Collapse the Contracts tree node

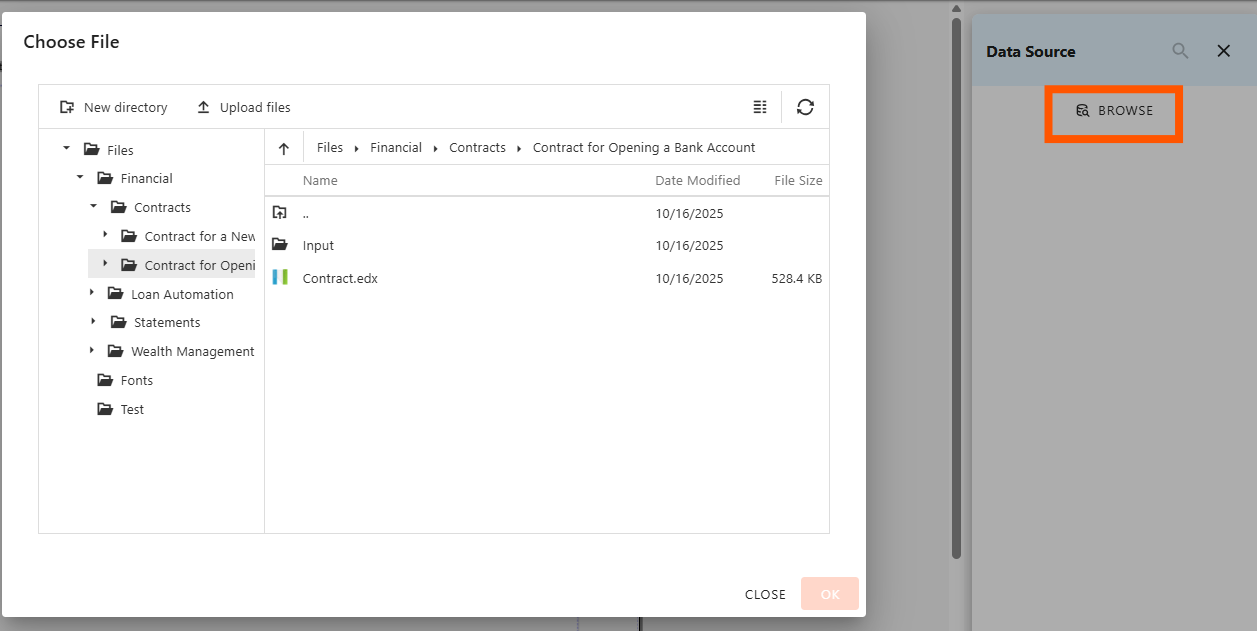[x=93, y=207]
